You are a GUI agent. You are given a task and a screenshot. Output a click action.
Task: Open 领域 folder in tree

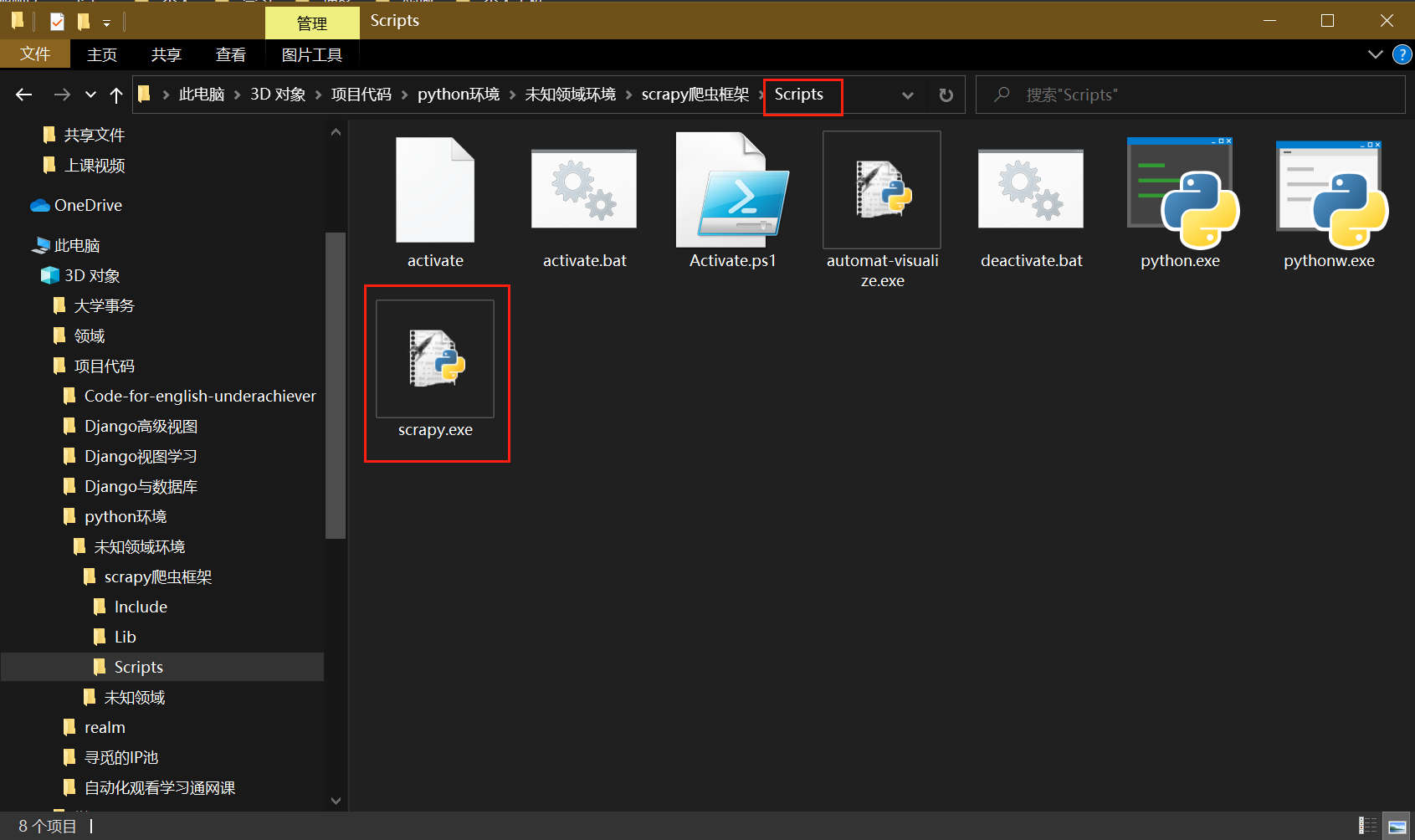tap(89, 335)
